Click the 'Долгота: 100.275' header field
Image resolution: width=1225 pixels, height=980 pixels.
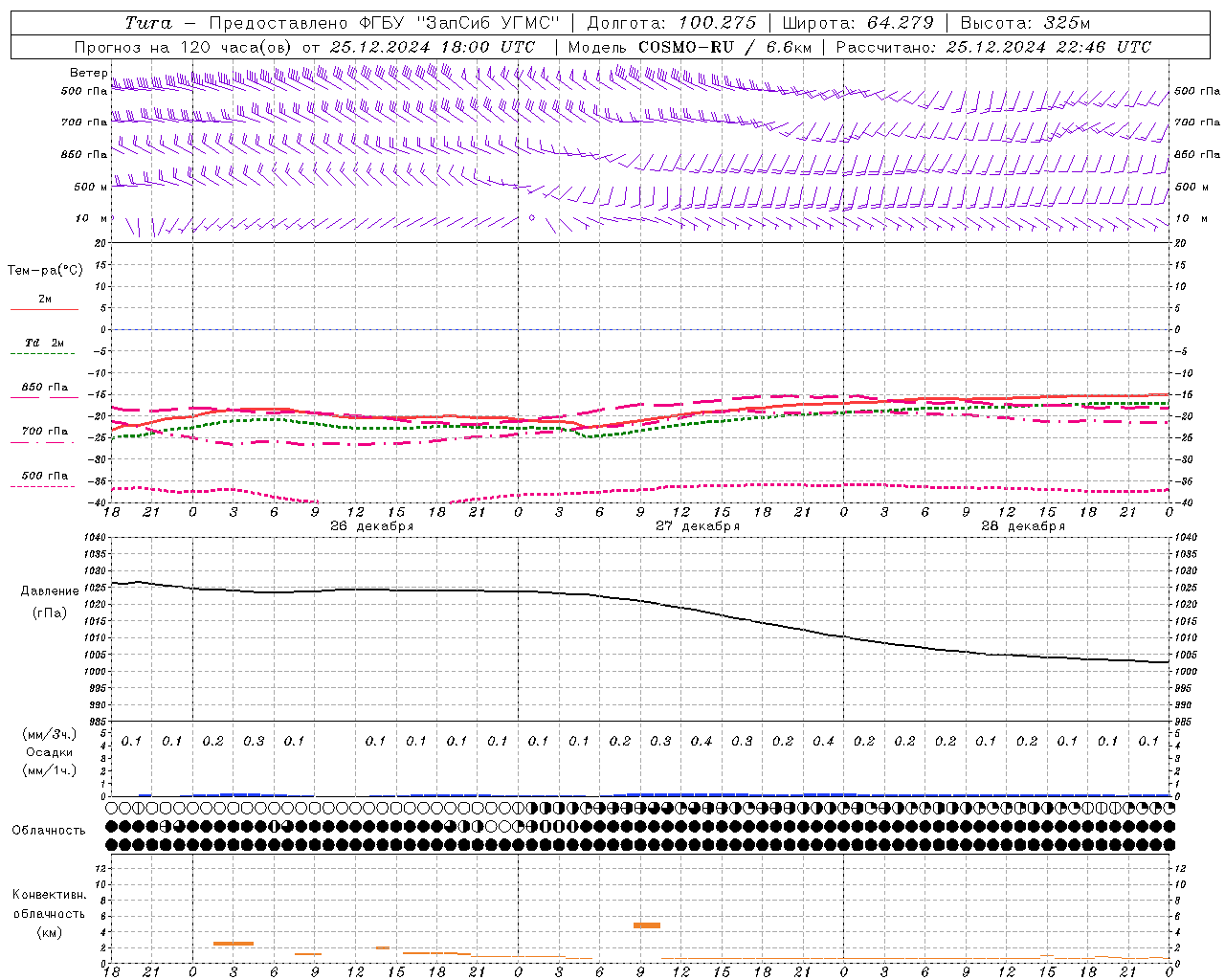pos(671,23)
